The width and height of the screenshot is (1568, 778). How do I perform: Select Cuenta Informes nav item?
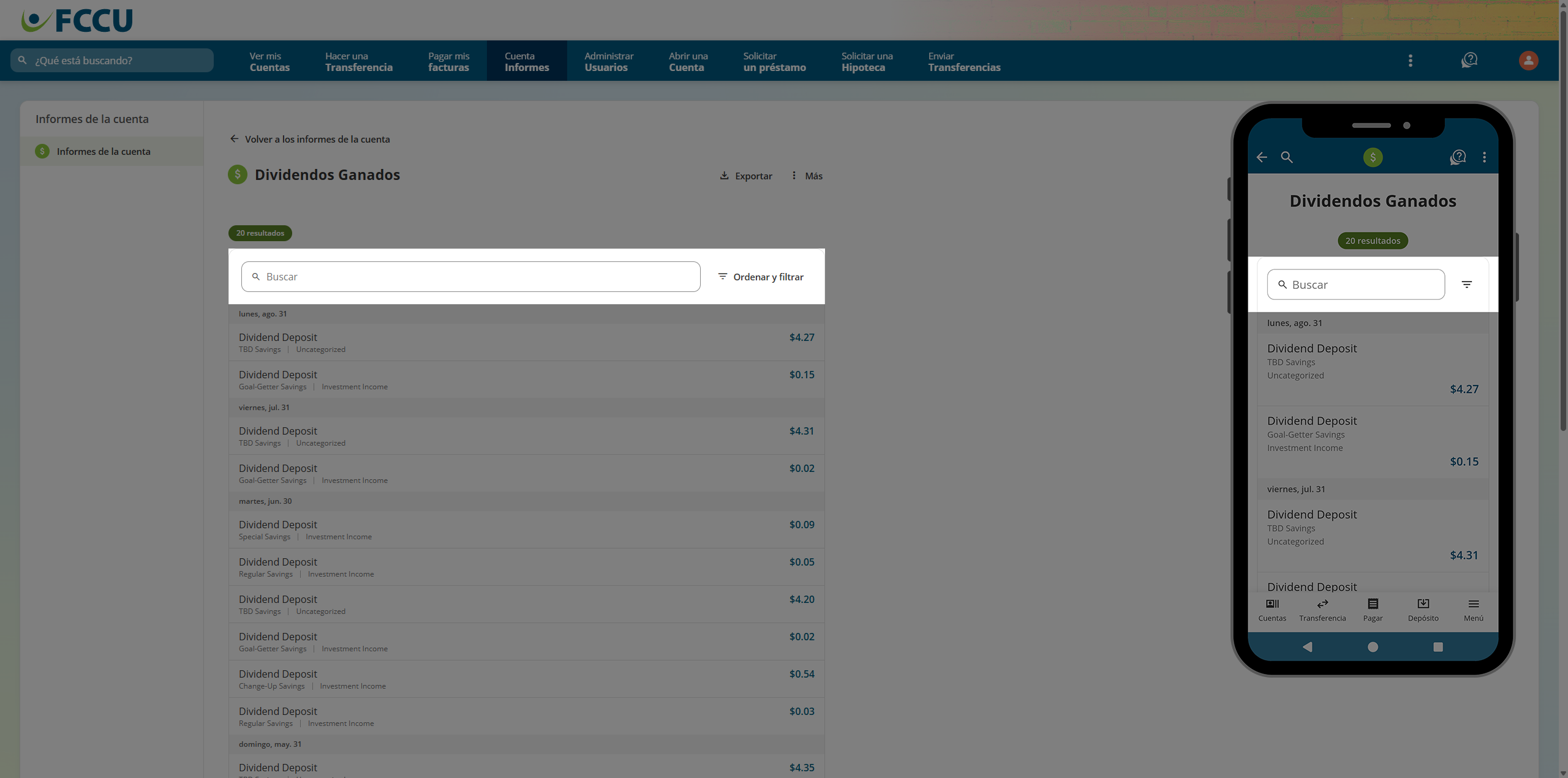tap(527, 61)
